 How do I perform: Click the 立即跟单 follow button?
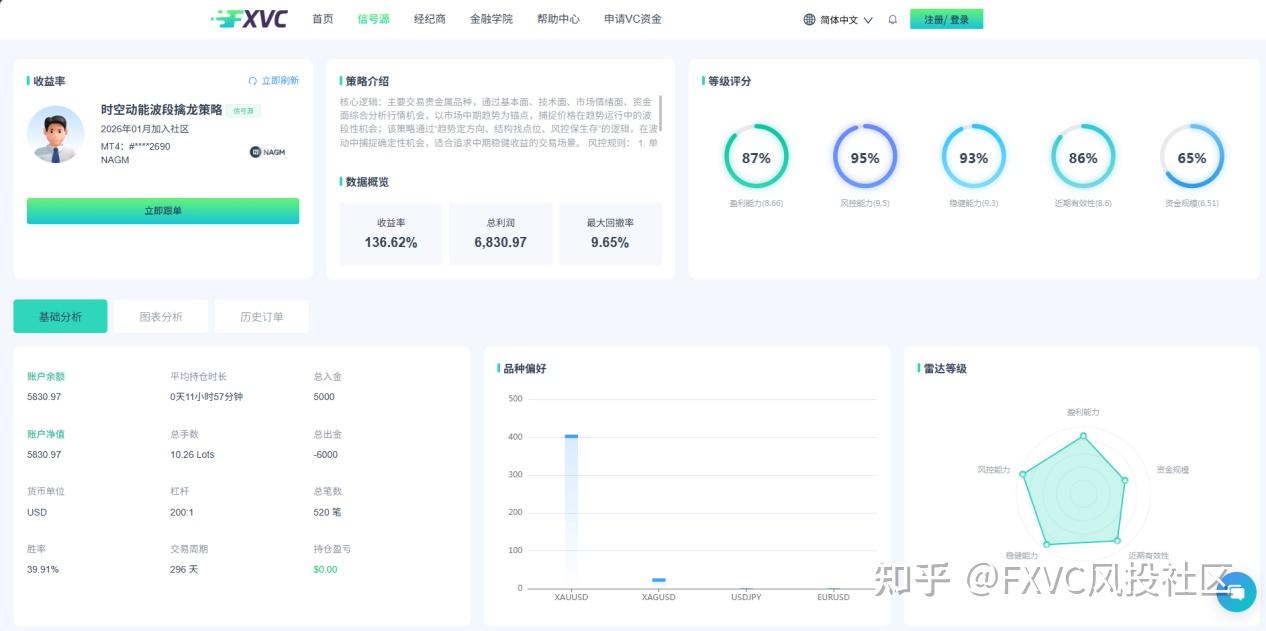(x=162, y=210)
